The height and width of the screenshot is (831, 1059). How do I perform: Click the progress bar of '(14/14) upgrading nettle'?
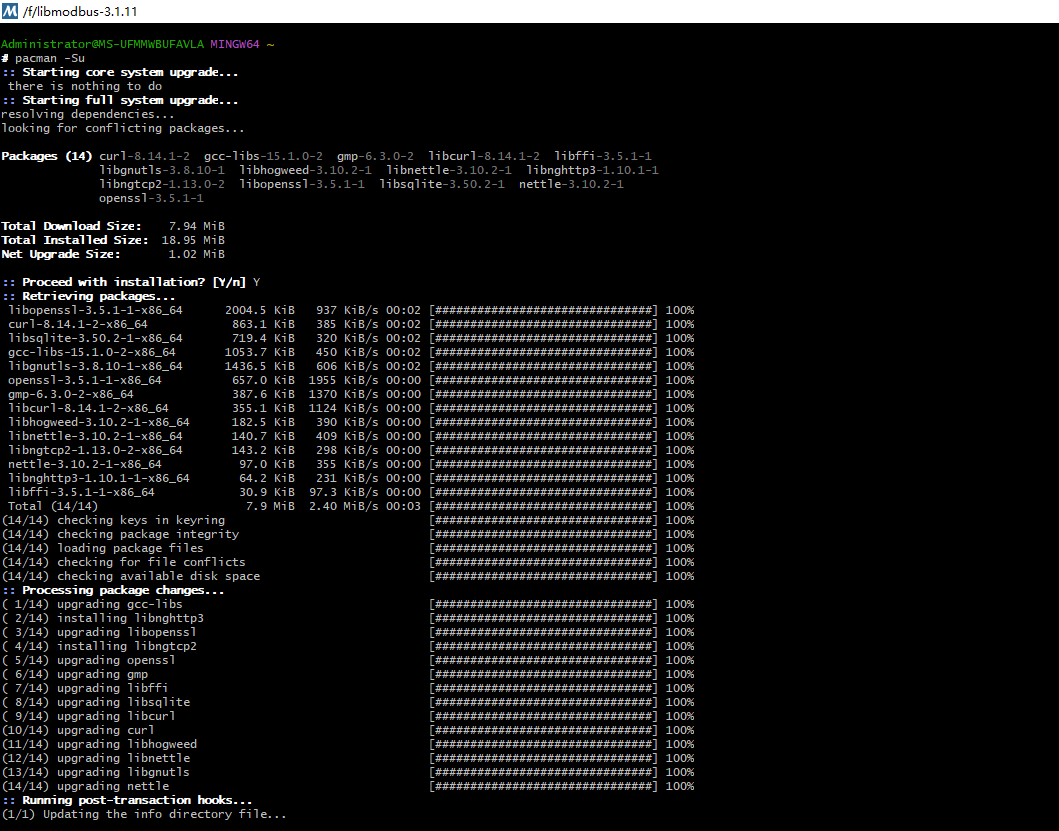(x=544, y=786)
